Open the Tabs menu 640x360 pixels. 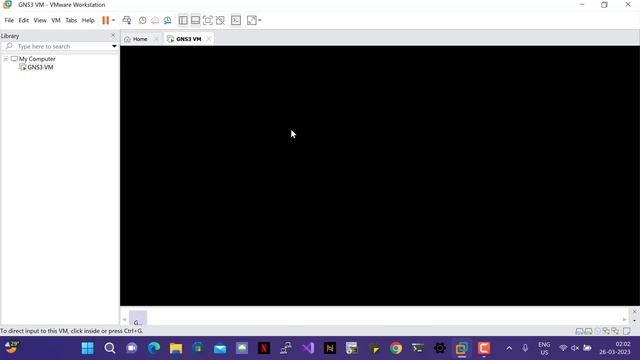71,20
